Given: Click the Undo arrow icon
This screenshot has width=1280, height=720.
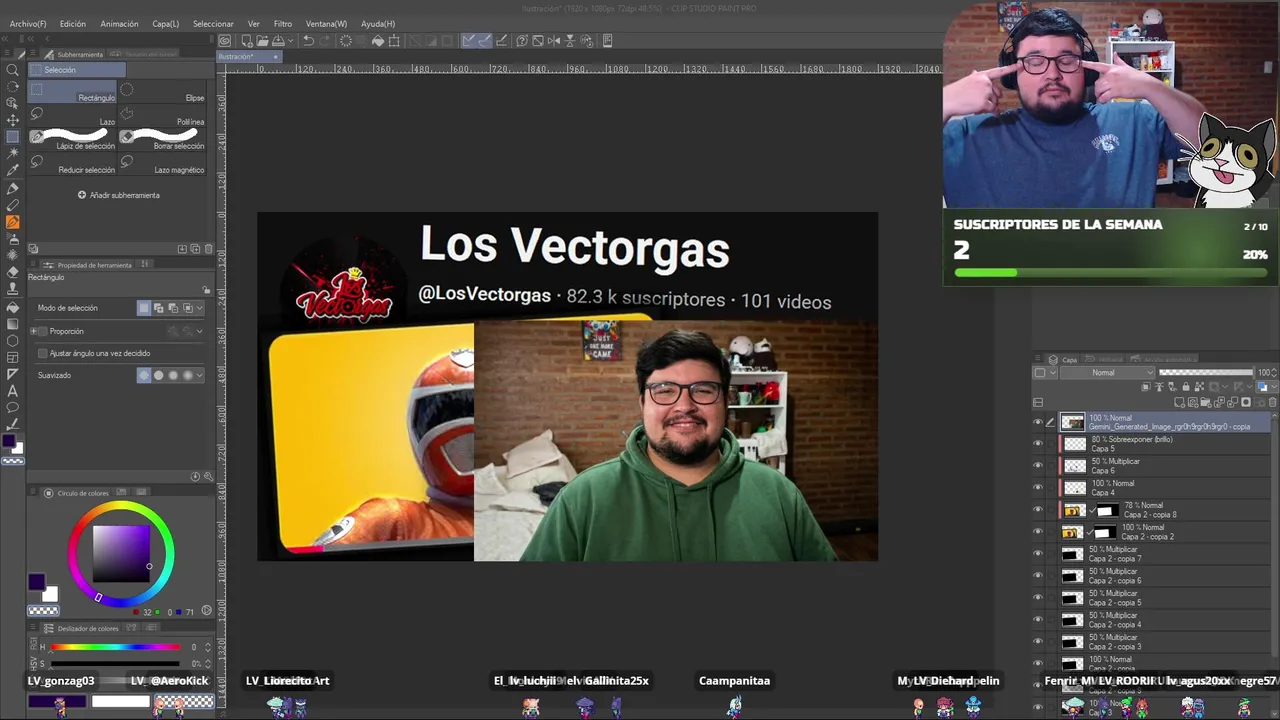Looking at the screenshot, I should [x=308, y=41].
